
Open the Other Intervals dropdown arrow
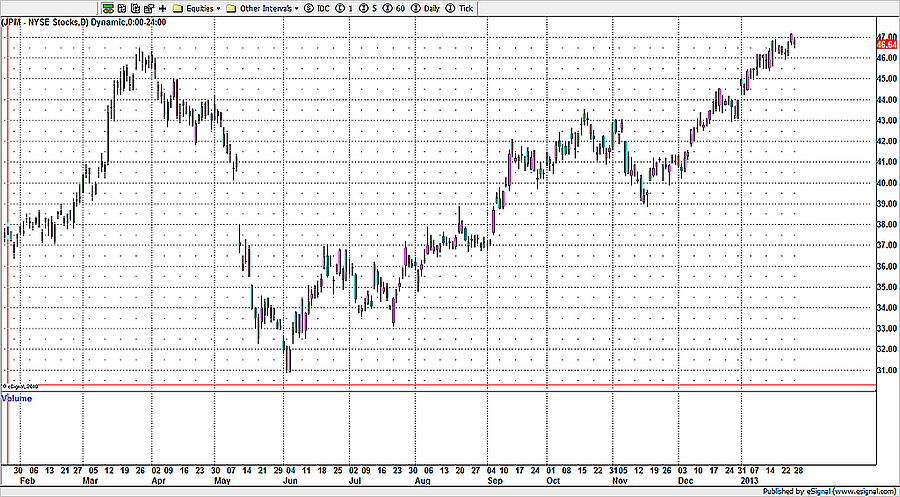coord(298,7)
